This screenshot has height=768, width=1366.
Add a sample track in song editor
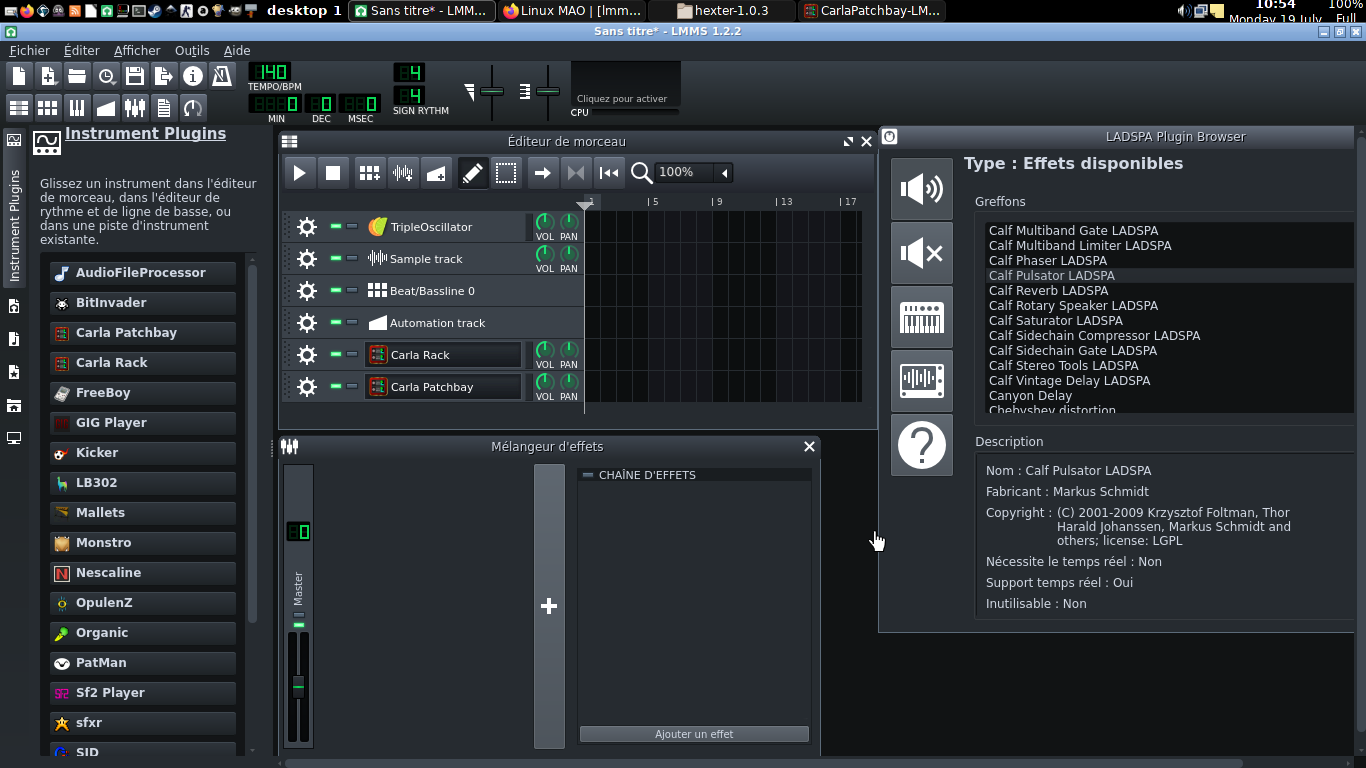[x=403, y=173]
